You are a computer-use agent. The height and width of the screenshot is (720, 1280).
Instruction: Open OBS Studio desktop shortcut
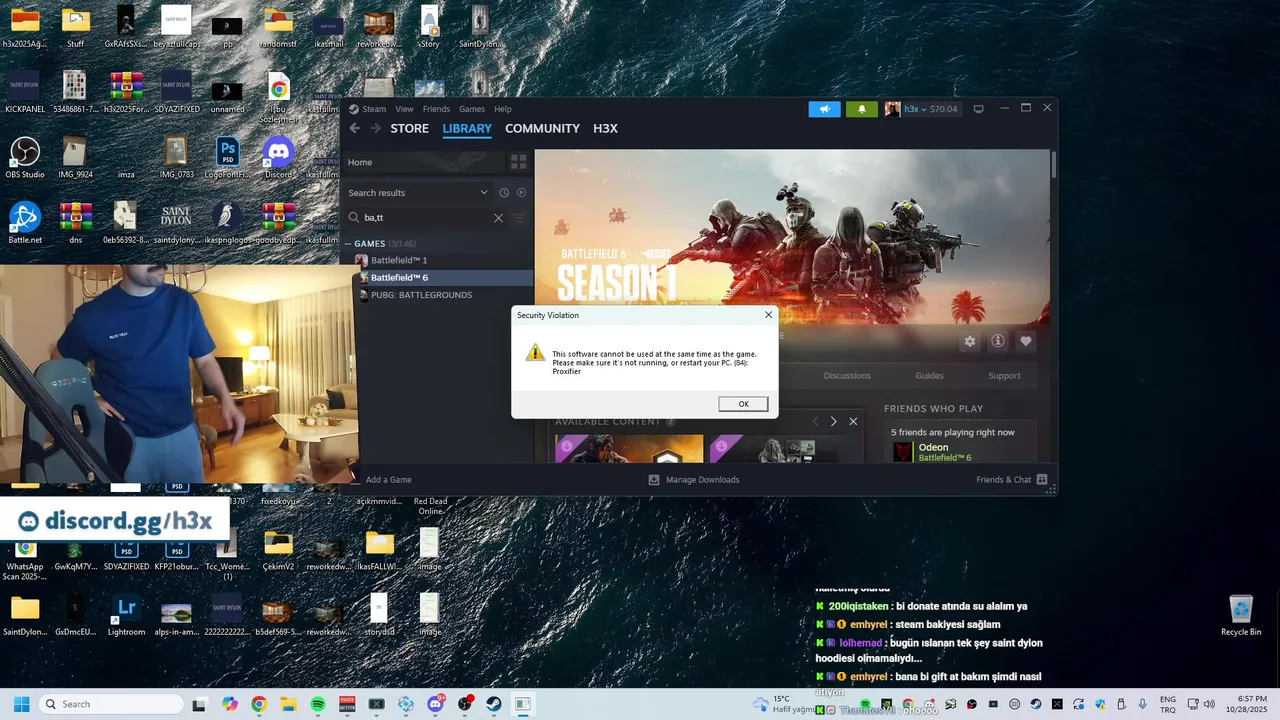coord(25,158)
